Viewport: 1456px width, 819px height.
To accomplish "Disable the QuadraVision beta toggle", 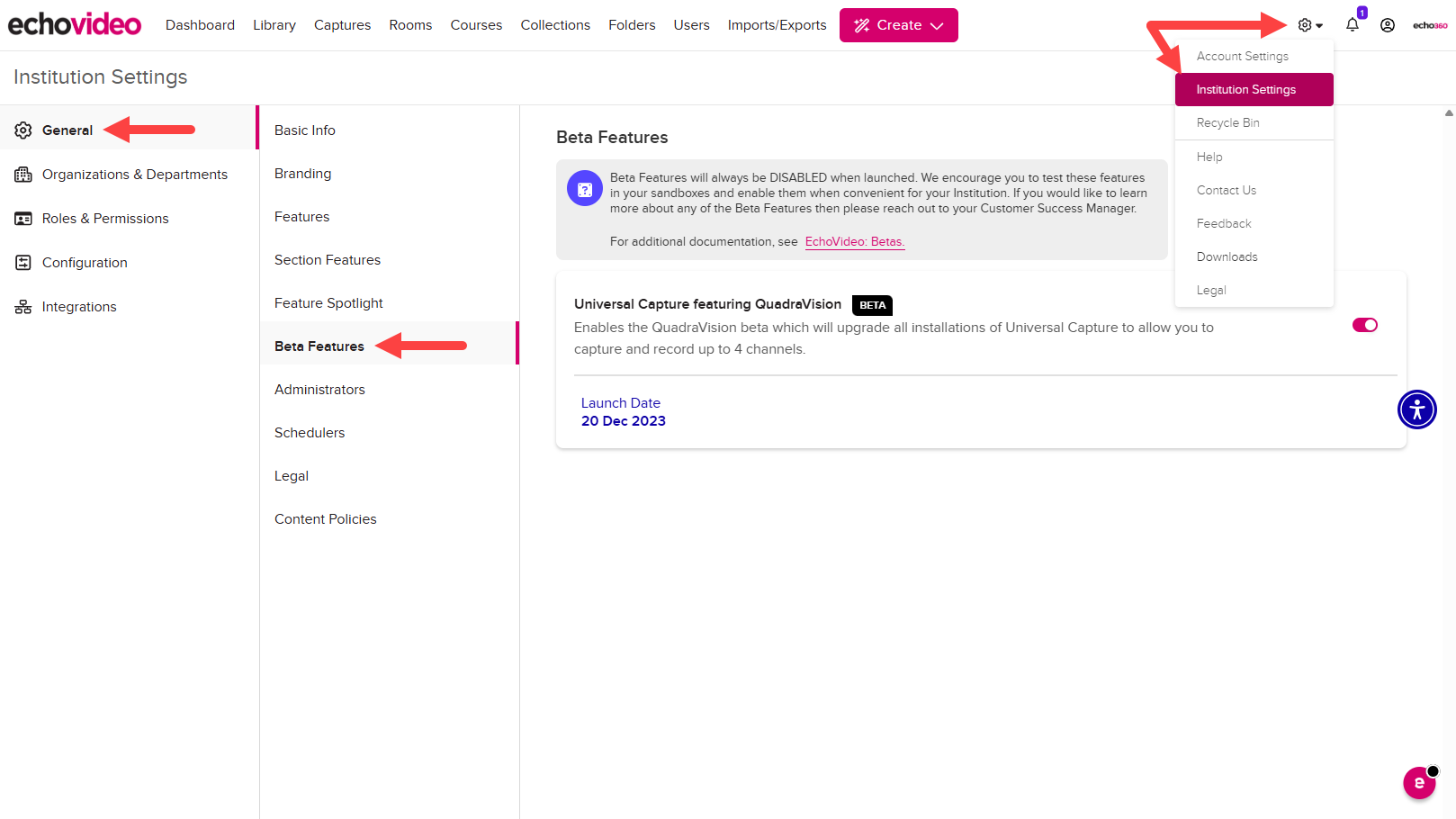I will pos(1364,325).
